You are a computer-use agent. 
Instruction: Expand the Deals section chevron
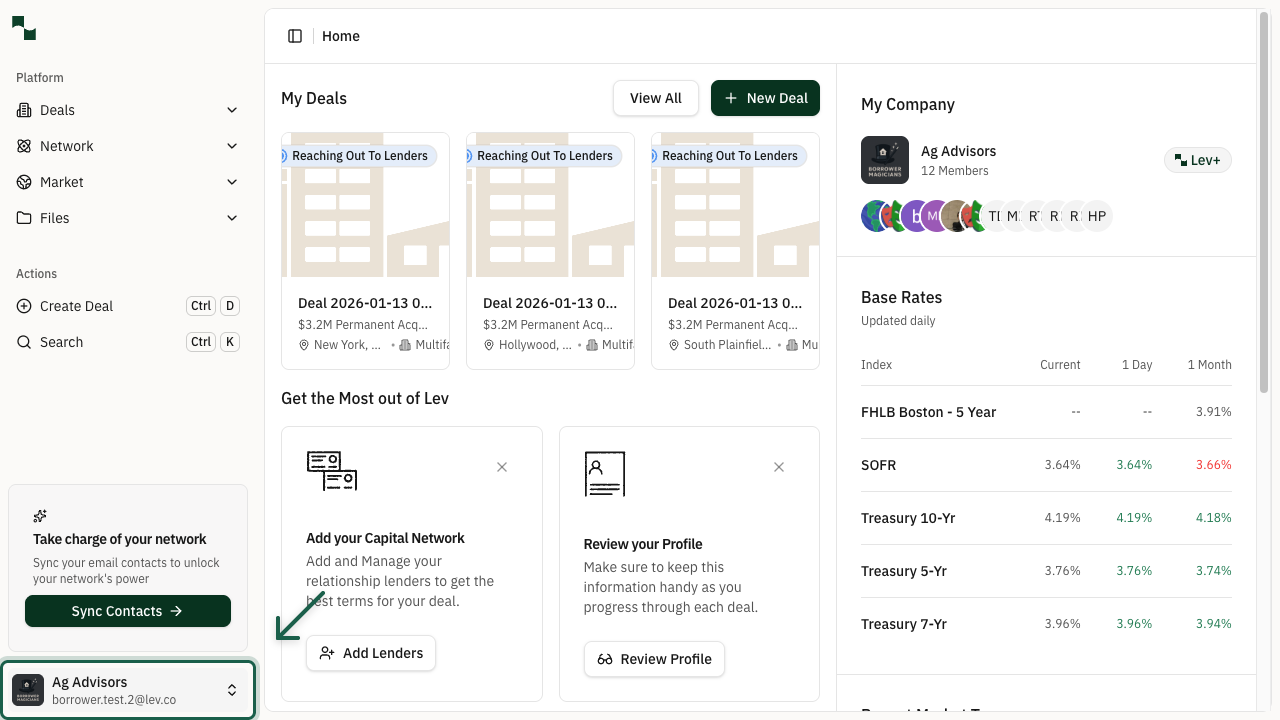click(x=232, y=110)
